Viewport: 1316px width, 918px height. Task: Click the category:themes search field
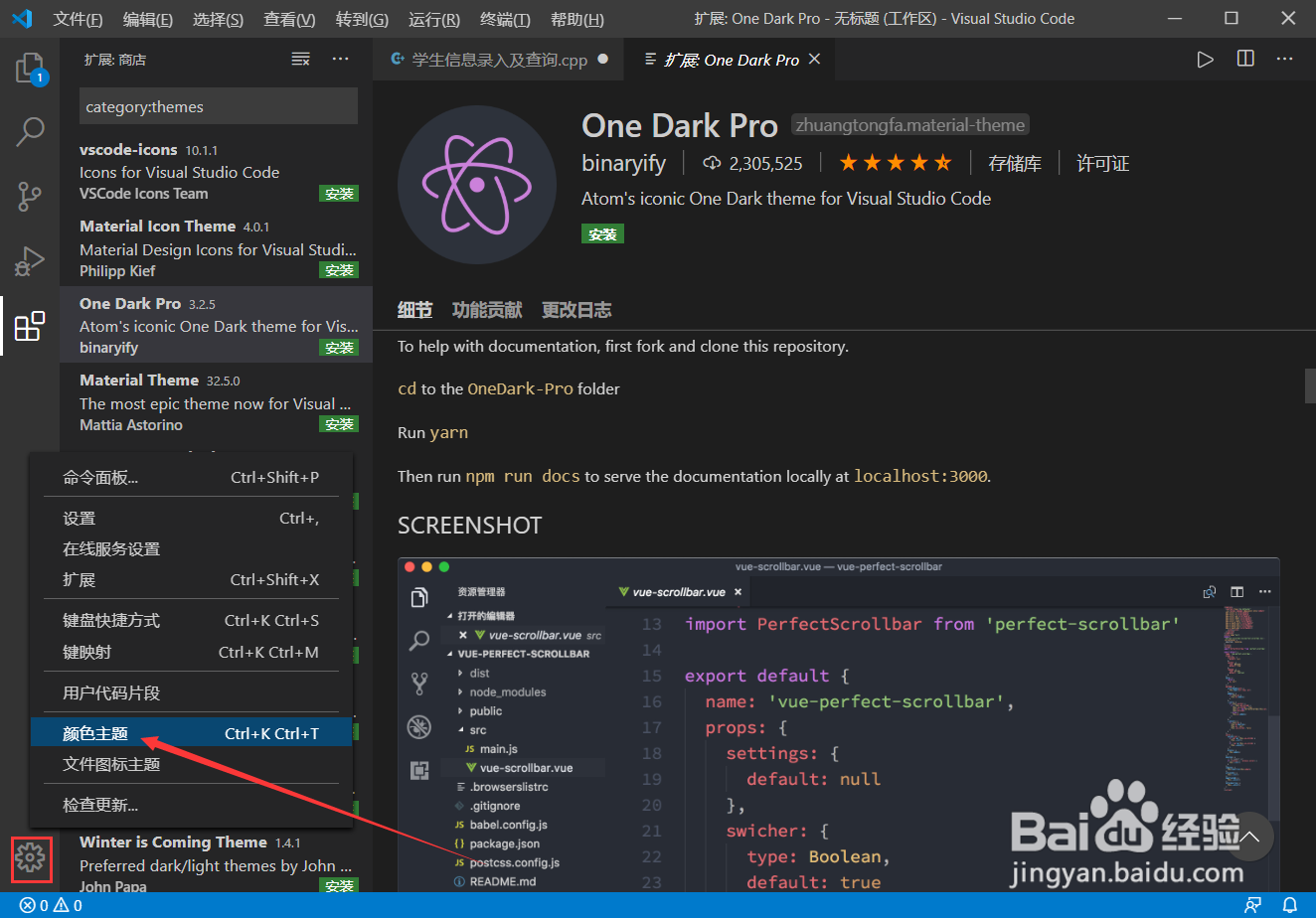pos(219,106)
